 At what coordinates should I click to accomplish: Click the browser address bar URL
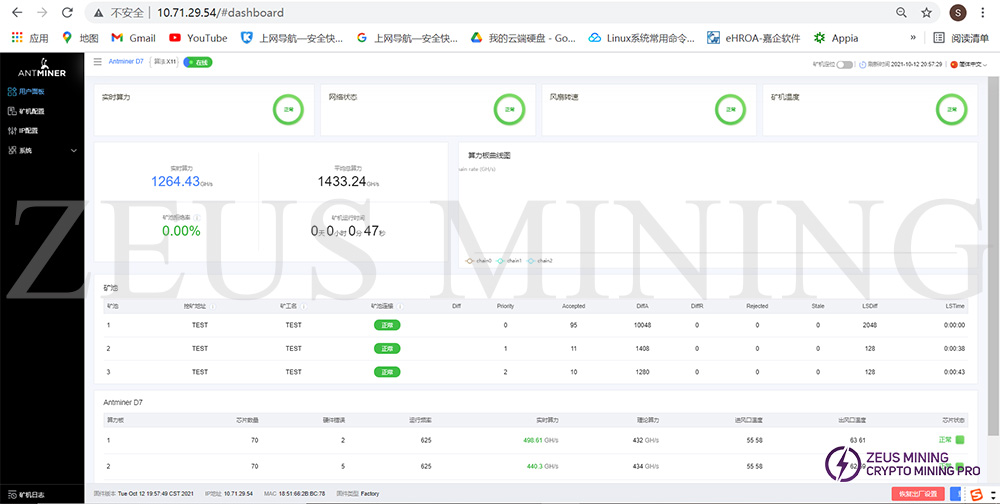pos(220,13)
